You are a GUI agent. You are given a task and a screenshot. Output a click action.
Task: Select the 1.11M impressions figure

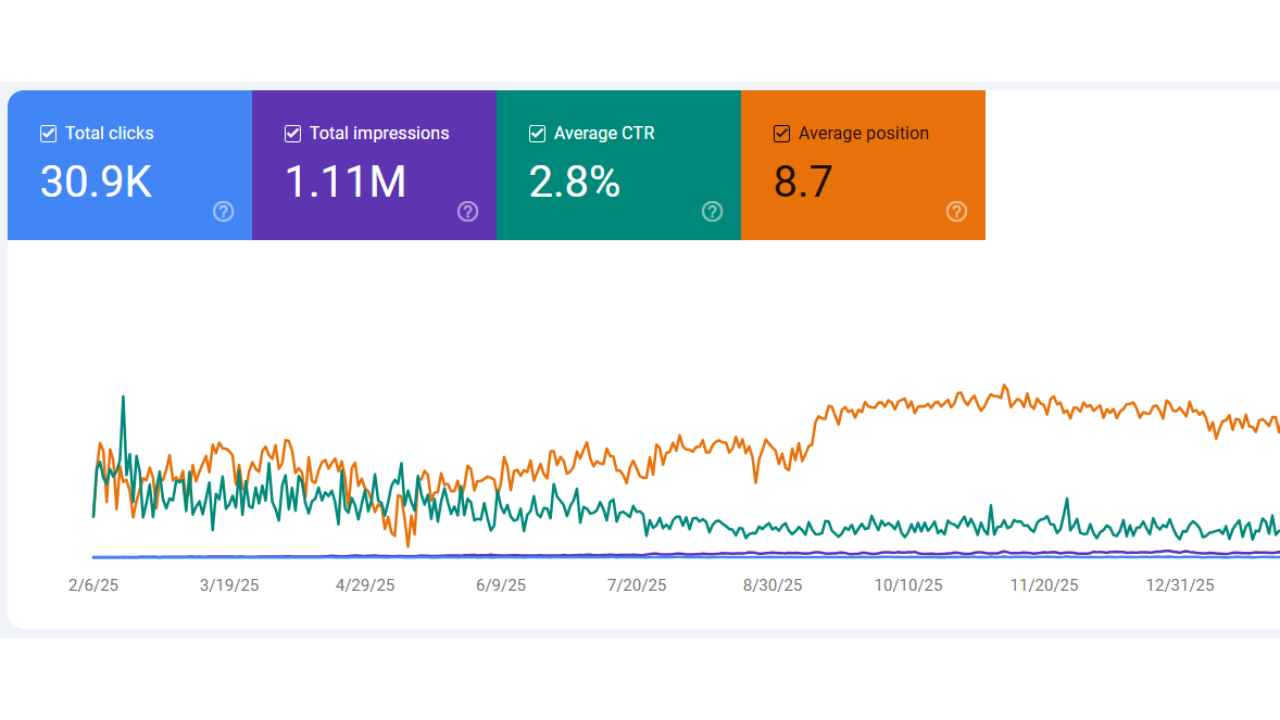(x=345, y=182)
